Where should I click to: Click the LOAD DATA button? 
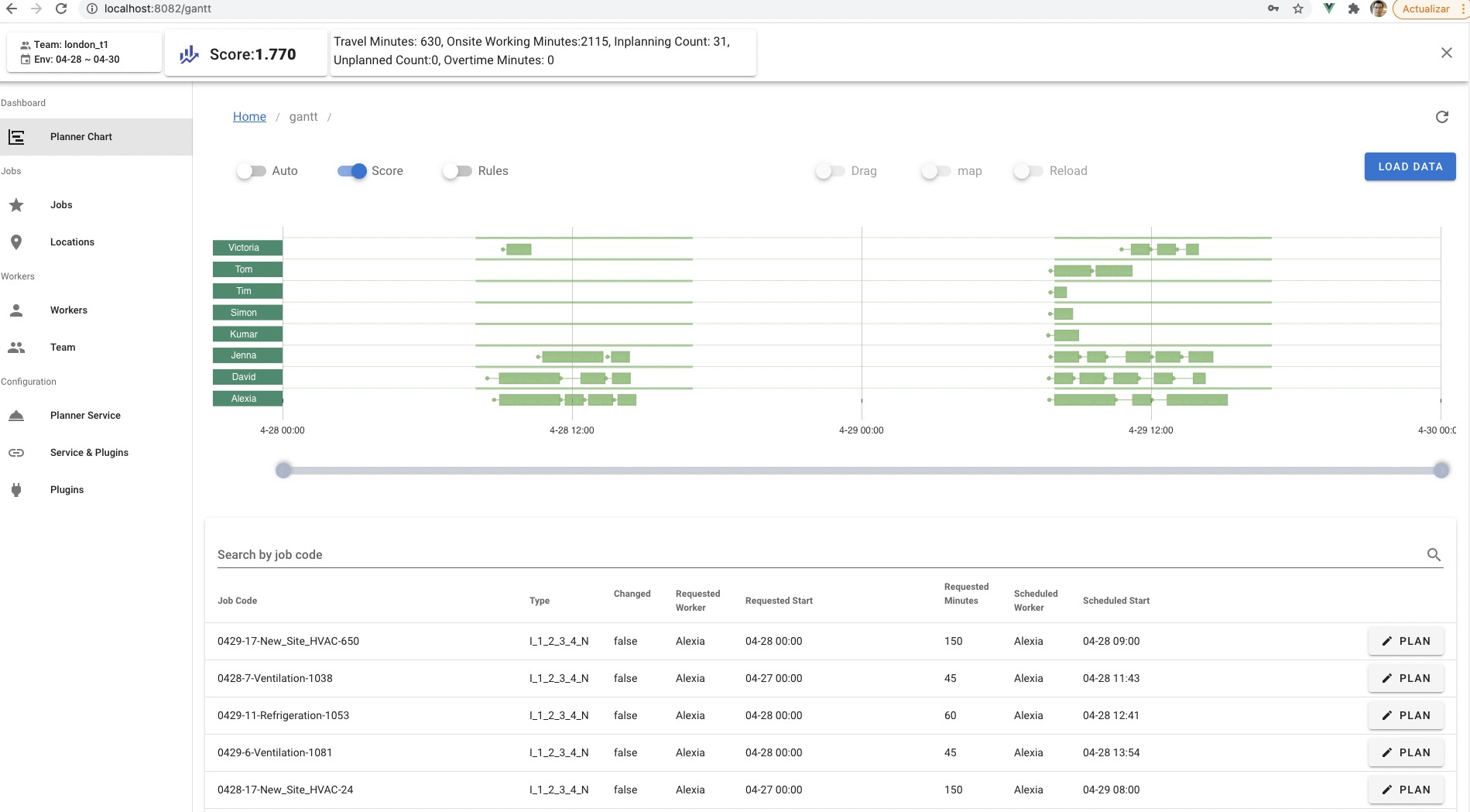1410,166
